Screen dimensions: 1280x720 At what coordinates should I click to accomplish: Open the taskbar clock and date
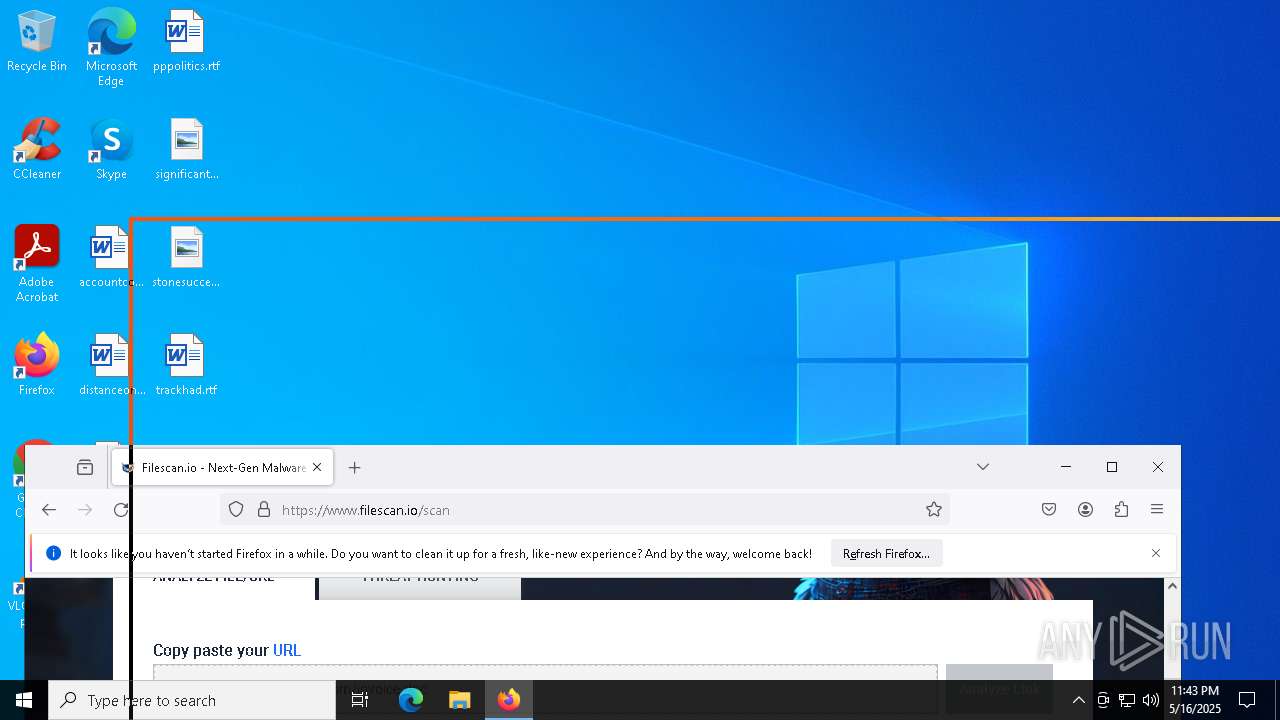tap(1195, 700)
